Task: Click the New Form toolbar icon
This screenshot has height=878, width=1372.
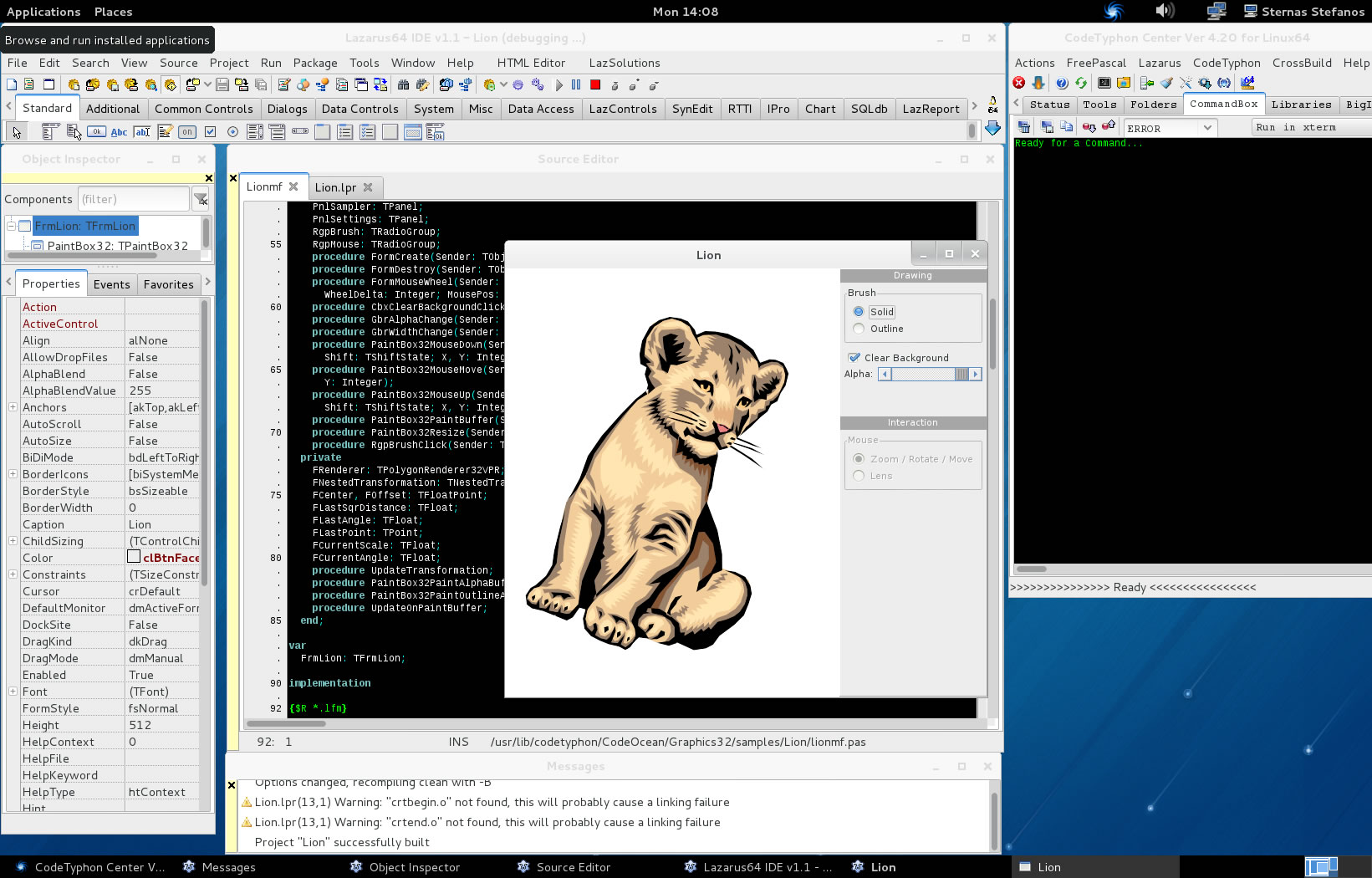Action: pos(48,84)
